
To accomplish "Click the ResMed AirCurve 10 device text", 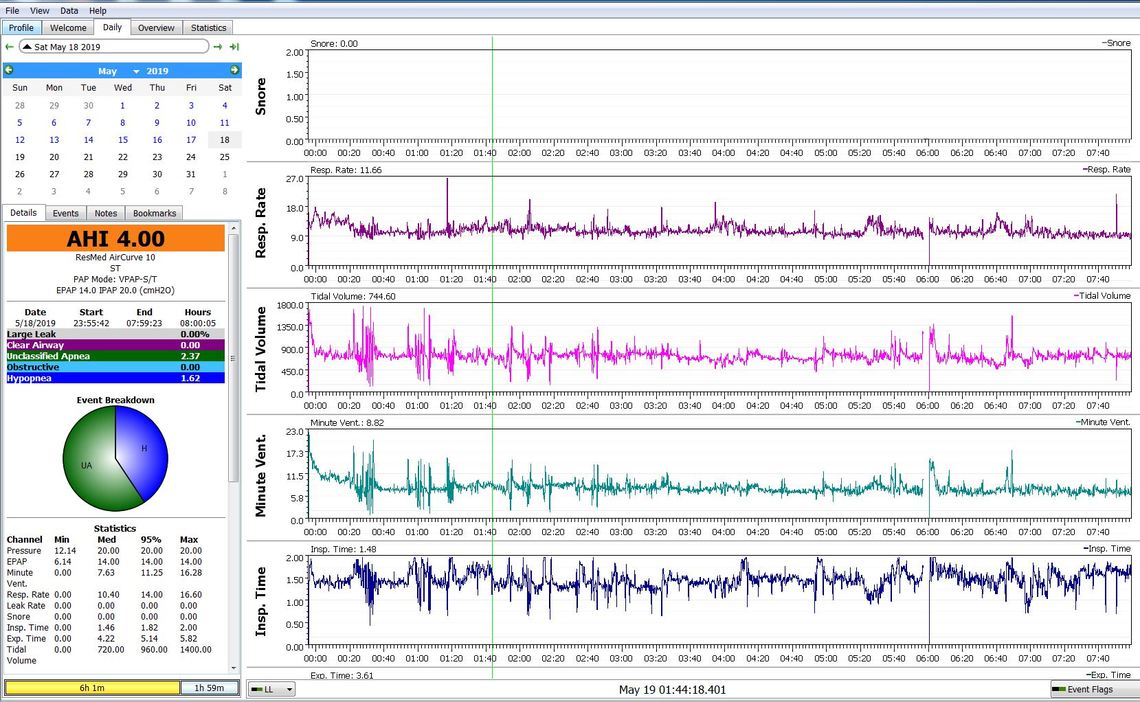I will pyautogui.click(x=115, y=257).
